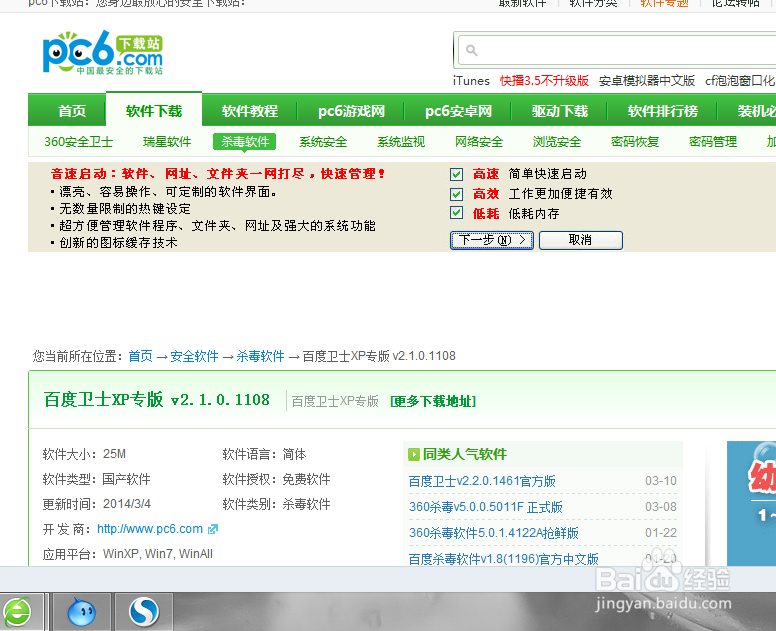776x631 pixels.
Task: Click the external link icon beside developer URL
Action: coord(213,529)
